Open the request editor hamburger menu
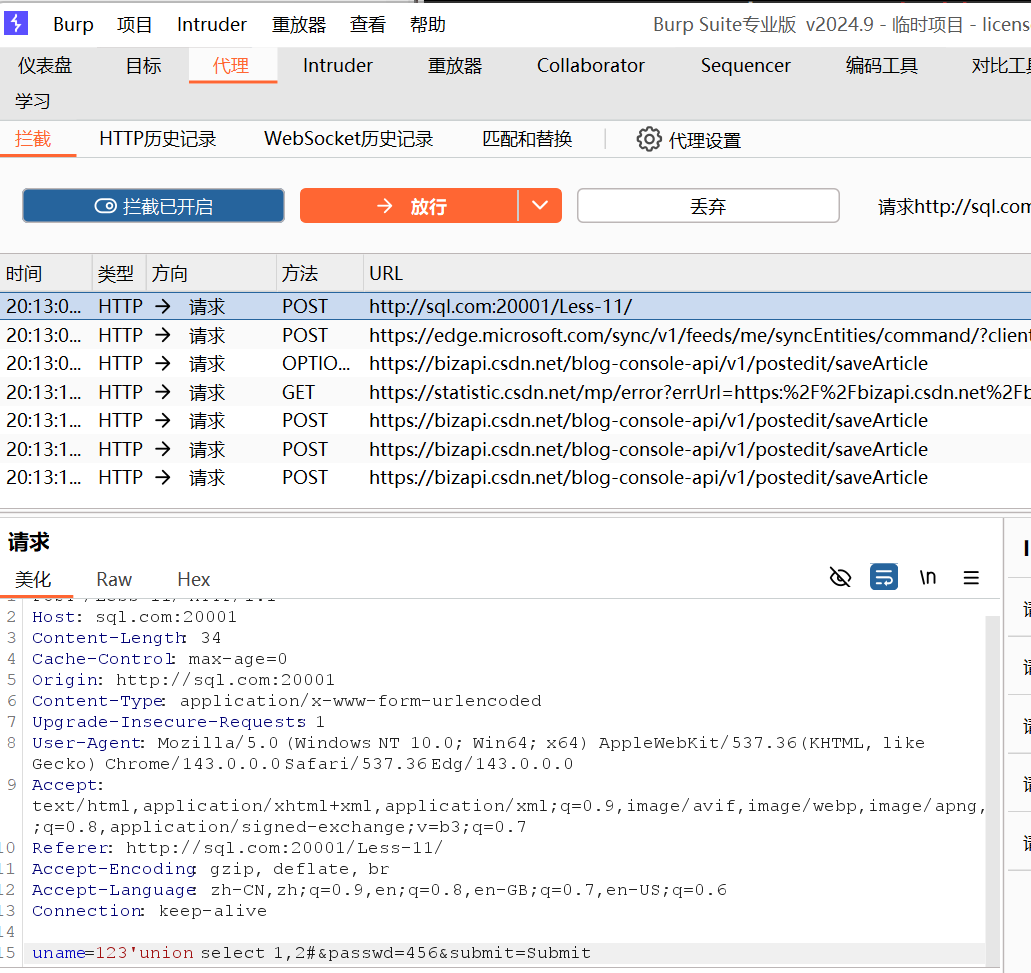The width and height of the screenshot is (1031, 973). [971, 577]
